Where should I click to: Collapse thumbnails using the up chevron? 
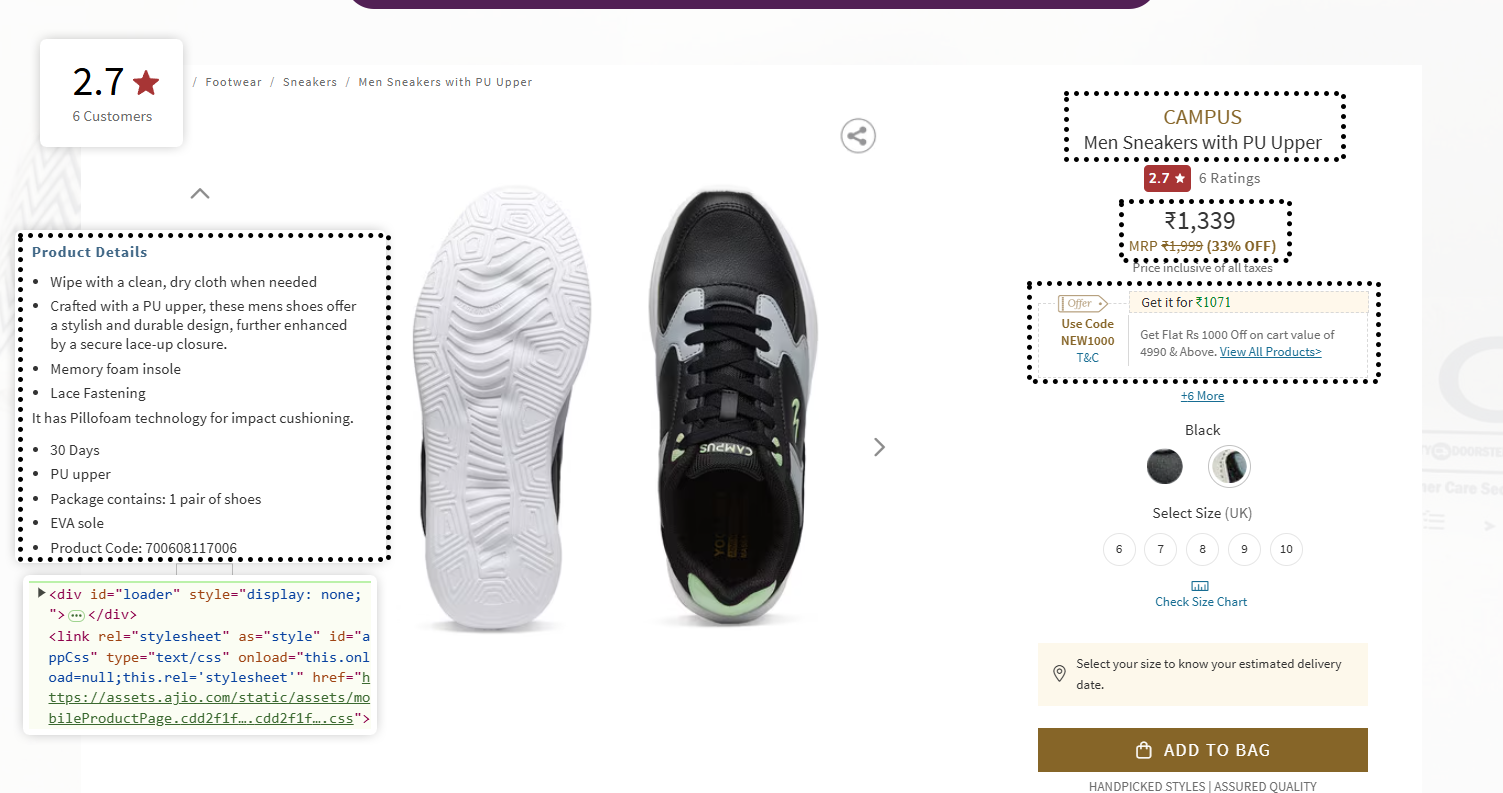[x=200, y=193]
